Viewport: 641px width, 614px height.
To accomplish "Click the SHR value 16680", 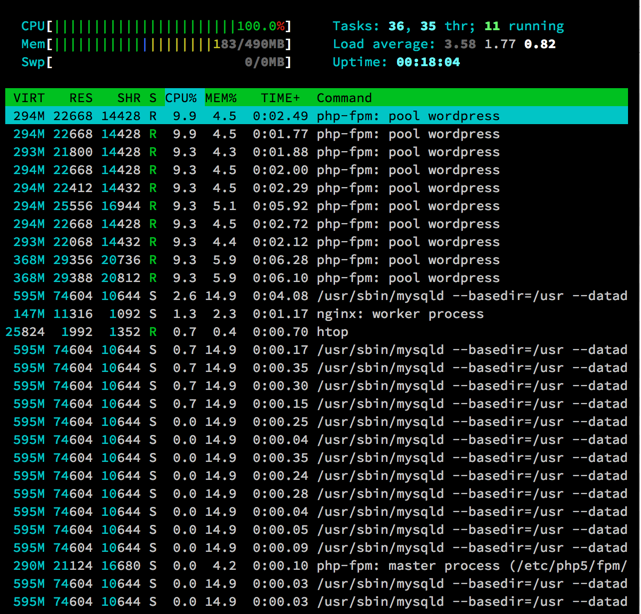I will click(121, 566).
